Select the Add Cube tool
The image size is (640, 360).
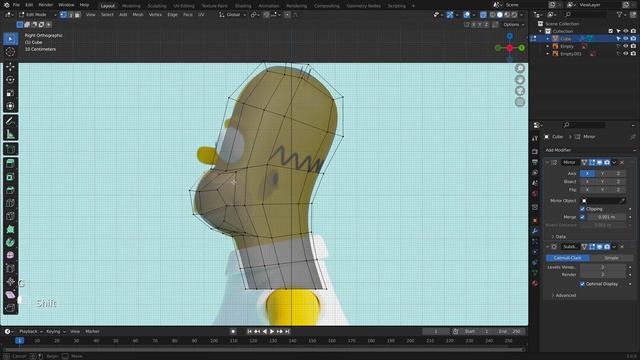click(10, 149)
